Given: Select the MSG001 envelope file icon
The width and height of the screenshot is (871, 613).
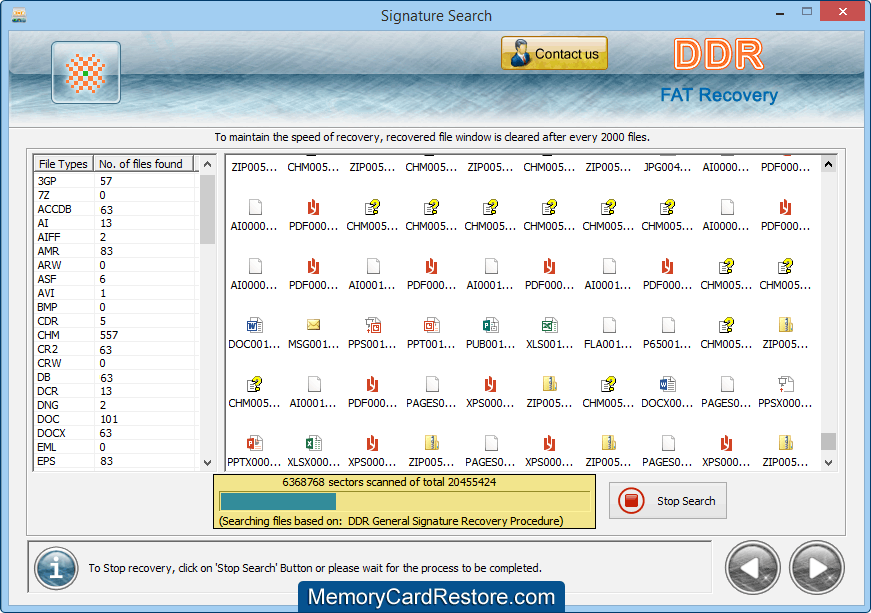Looking at the screenshot, I should pyautogui.click(x=313, y=325).
